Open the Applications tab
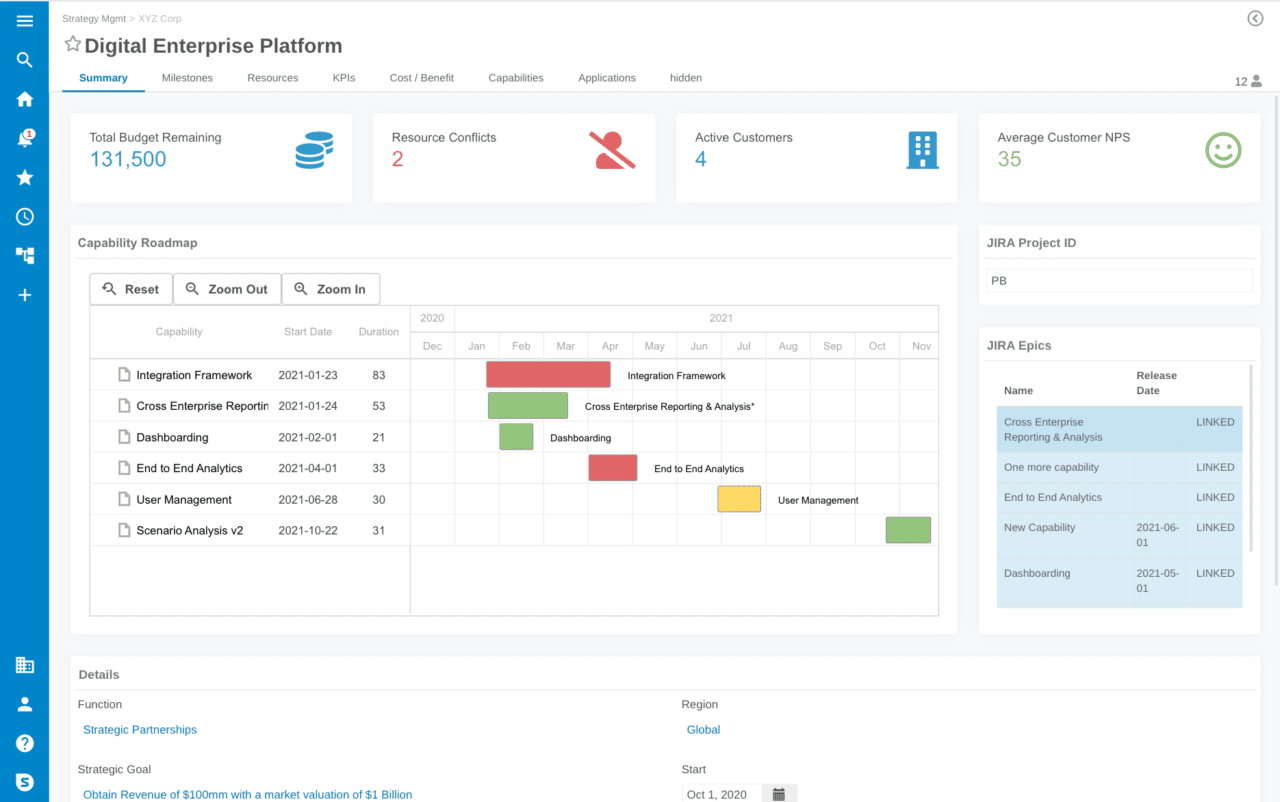This screenshot has width=1280, height=802. pyautogui.click(x=607, y=78)
